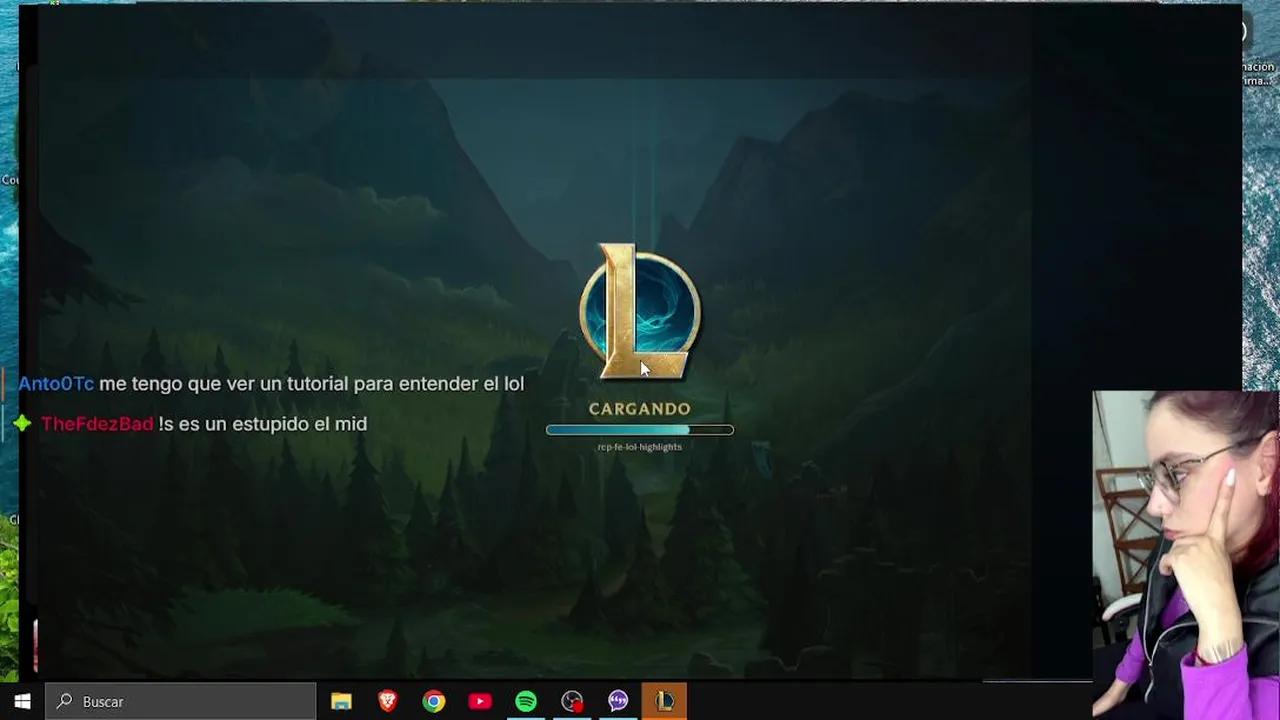
Task: Click the CARGANDO loading progress bar
Action: click(640, 430)
